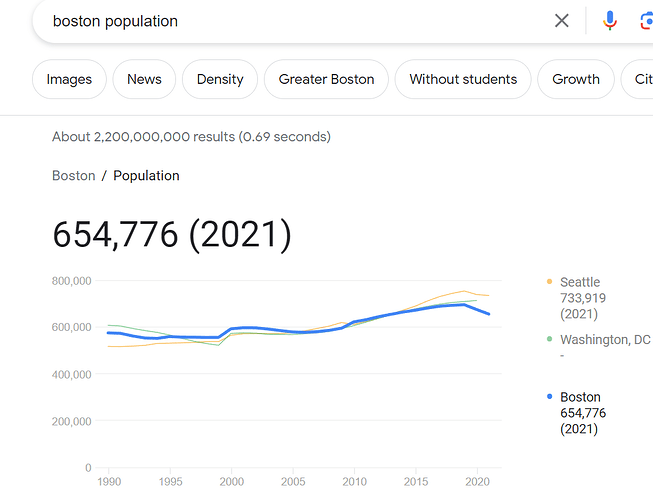Image resolution: width=653 pixels, height=500 pixels.
Task: Select the Without students chip
Action: (463, 79)
